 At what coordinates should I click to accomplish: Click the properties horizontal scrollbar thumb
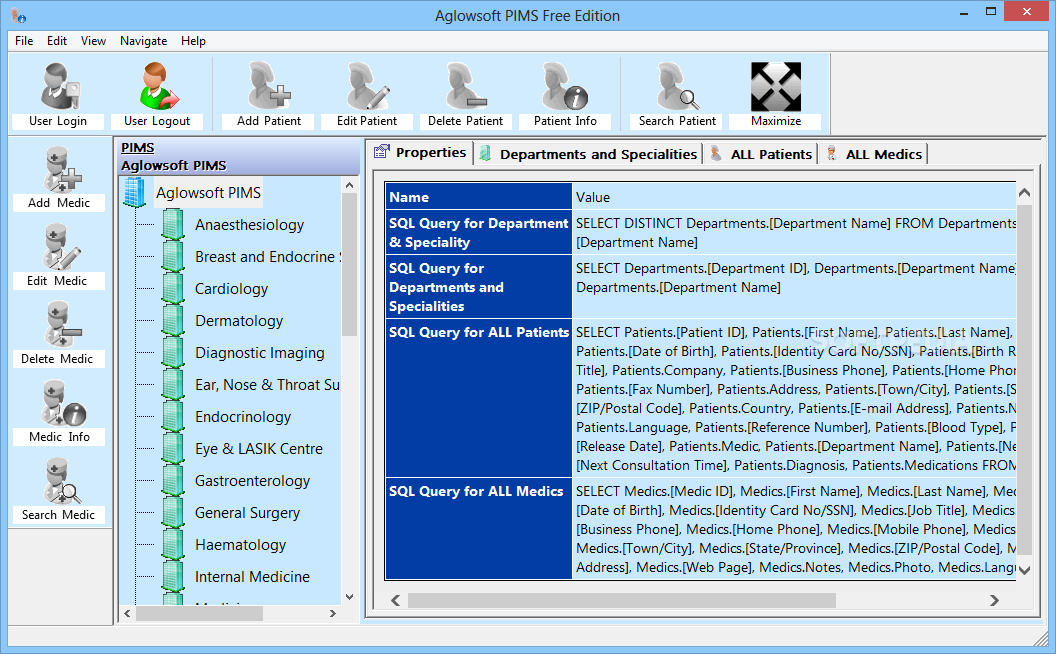[x=622, y=599]
